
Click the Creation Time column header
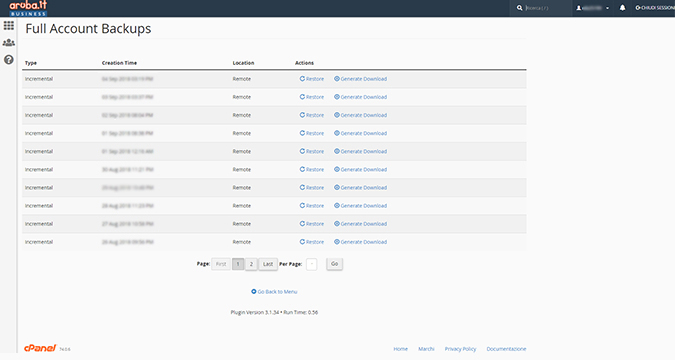[x=119, y=63]
